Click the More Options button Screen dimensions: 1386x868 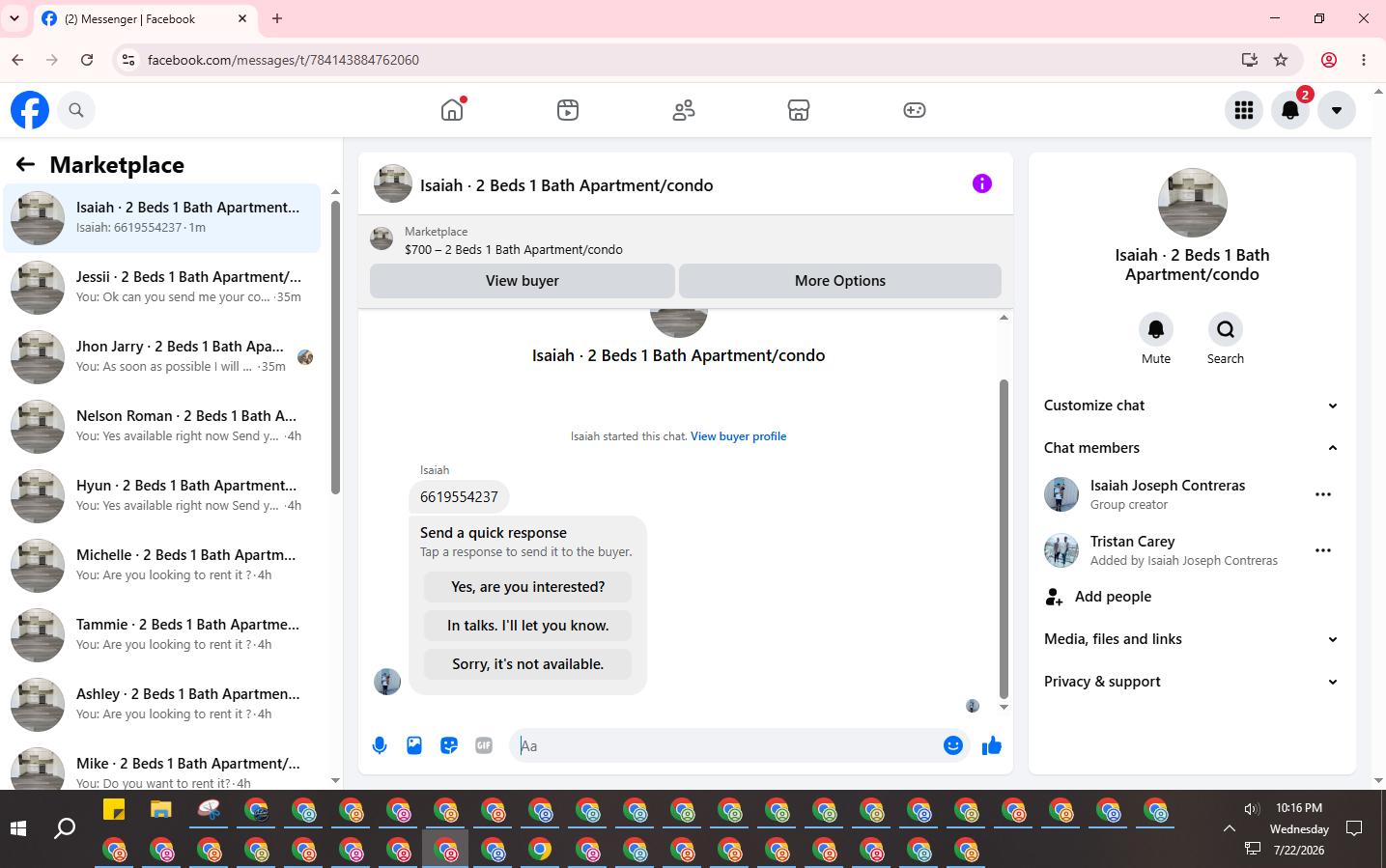(840, 281)
